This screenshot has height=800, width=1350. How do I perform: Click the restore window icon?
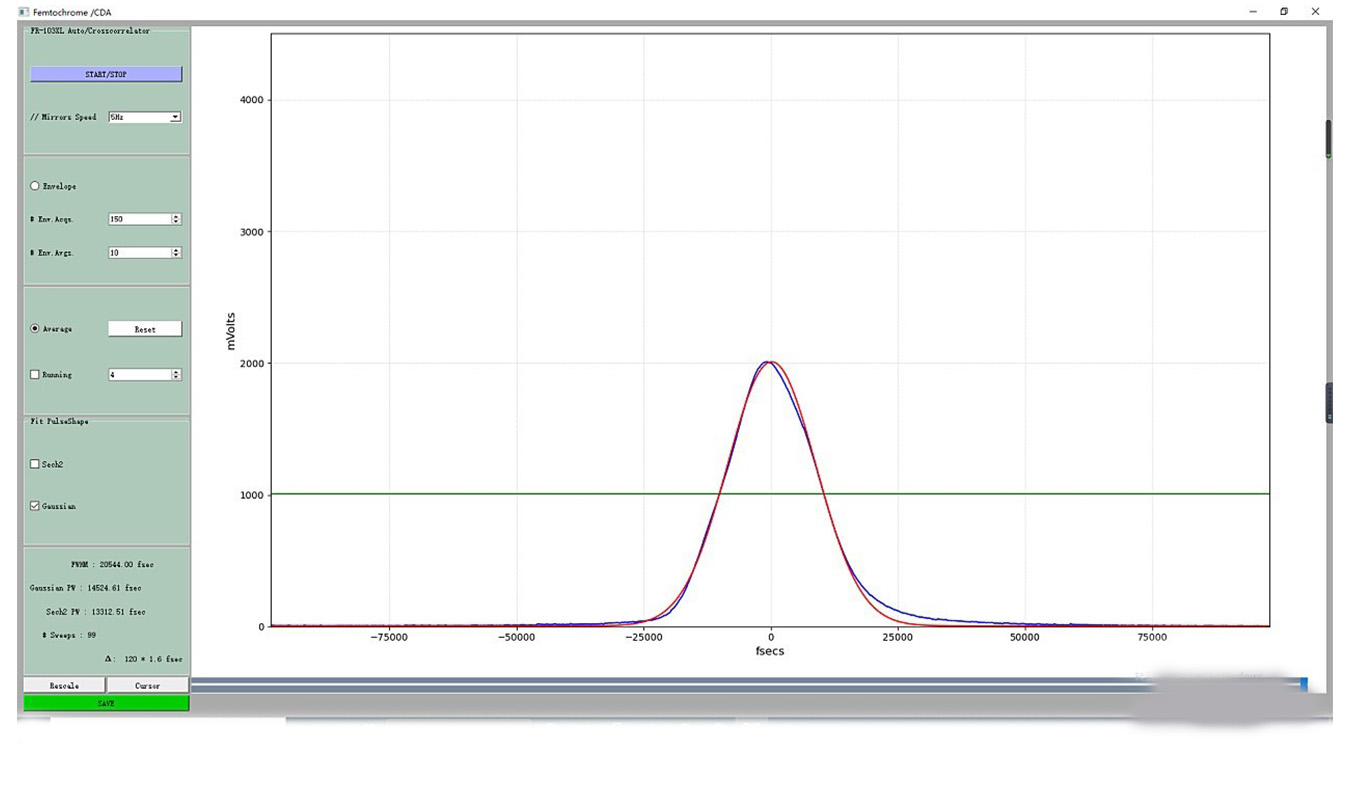tap(1284, 11)
